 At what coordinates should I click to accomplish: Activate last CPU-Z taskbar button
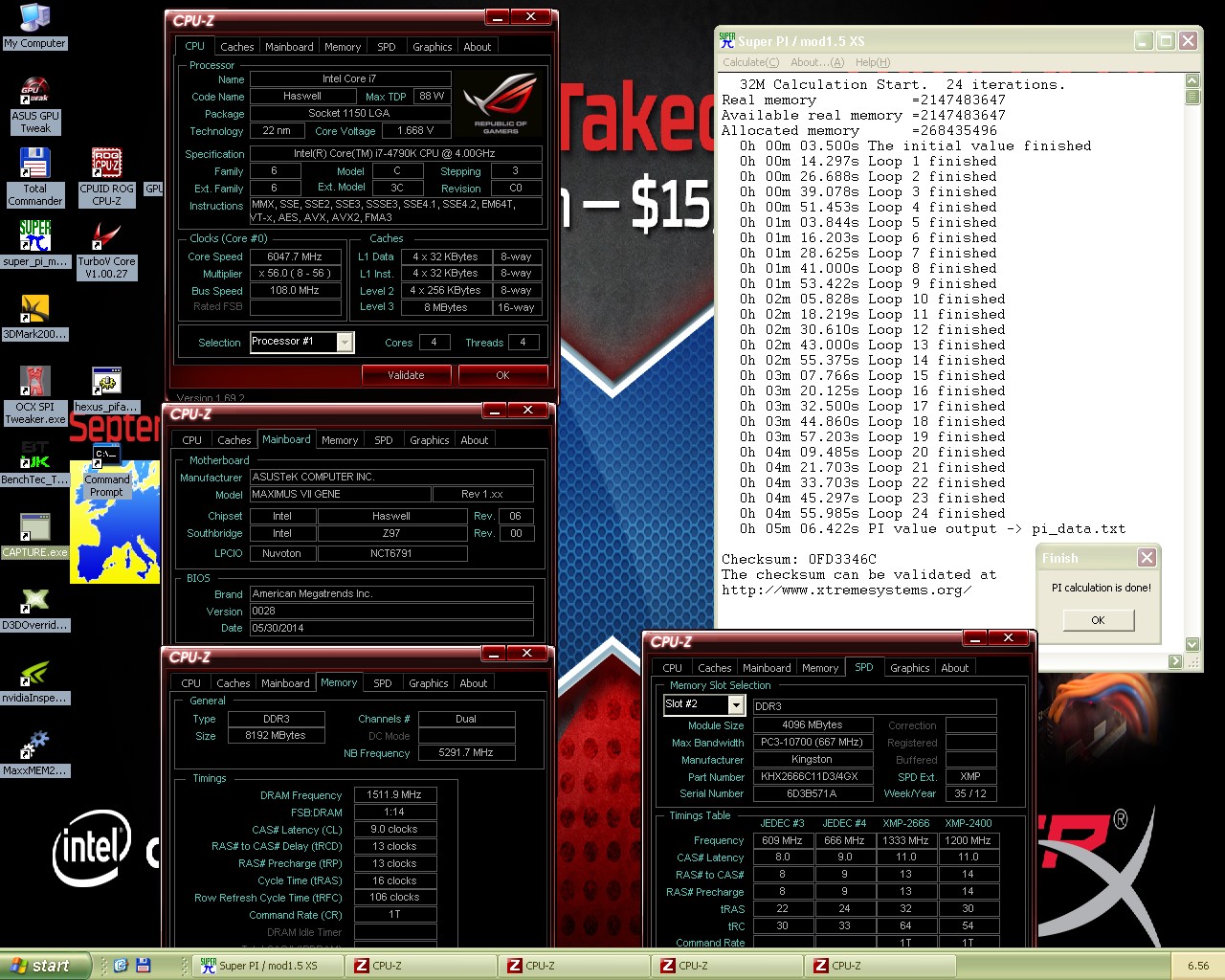880,966
